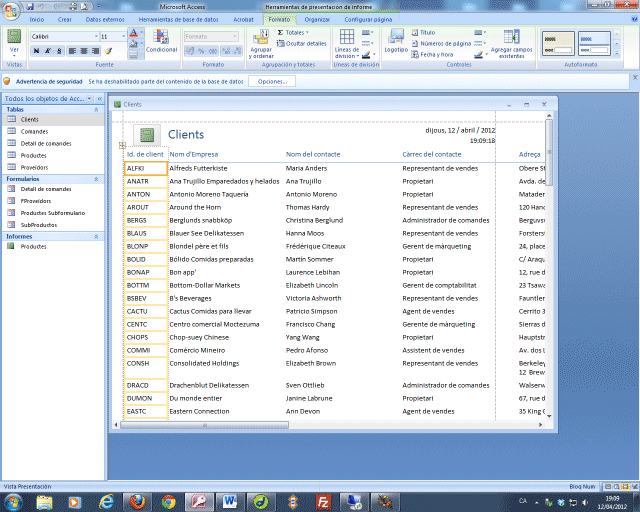Screen dimensions: 640x512
Task: Open the Ayuda help icon at ribbon right
Action: pos(635,19)
